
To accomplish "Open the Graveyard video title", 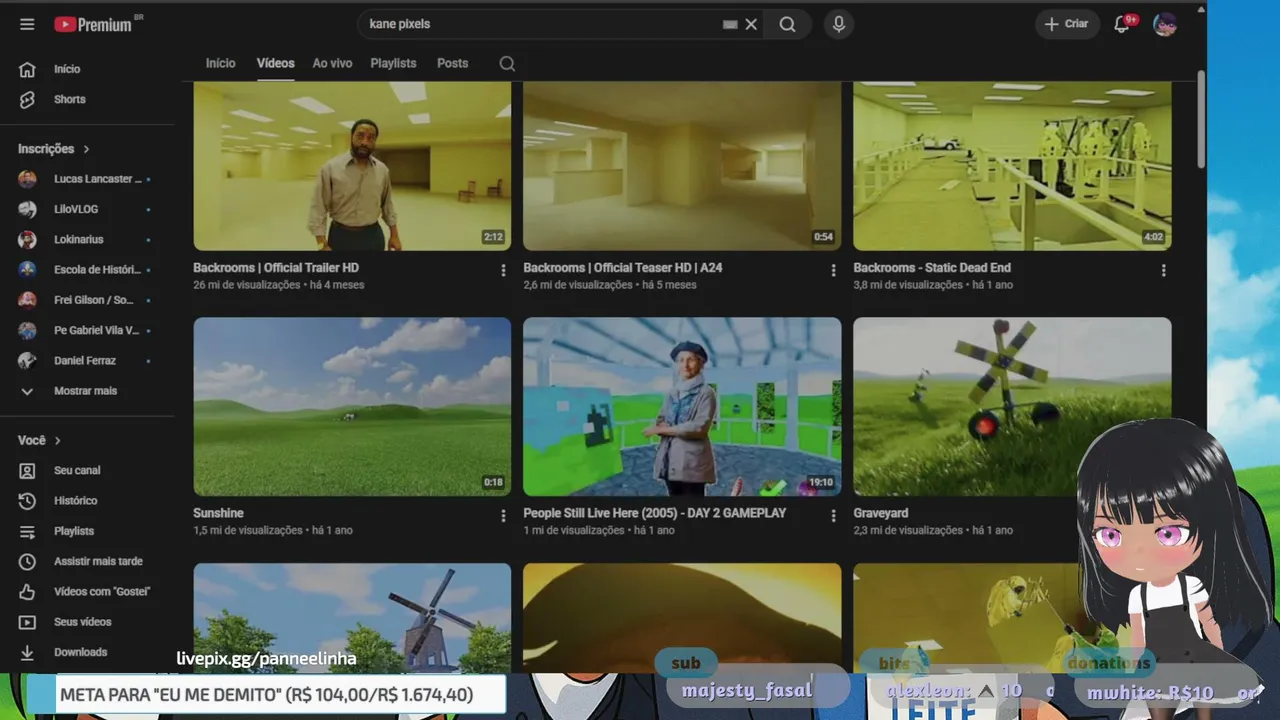I will point(881,513).
